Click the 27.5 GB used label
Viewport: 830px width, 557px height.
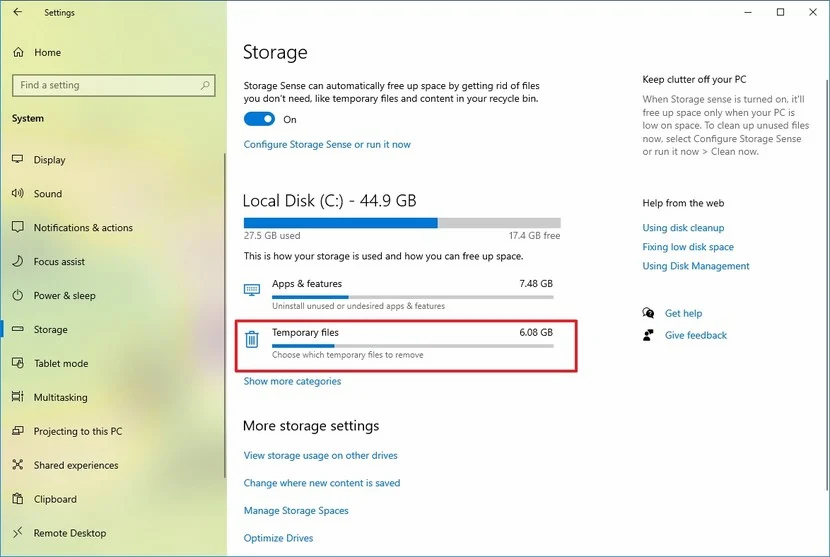[272, 236]
